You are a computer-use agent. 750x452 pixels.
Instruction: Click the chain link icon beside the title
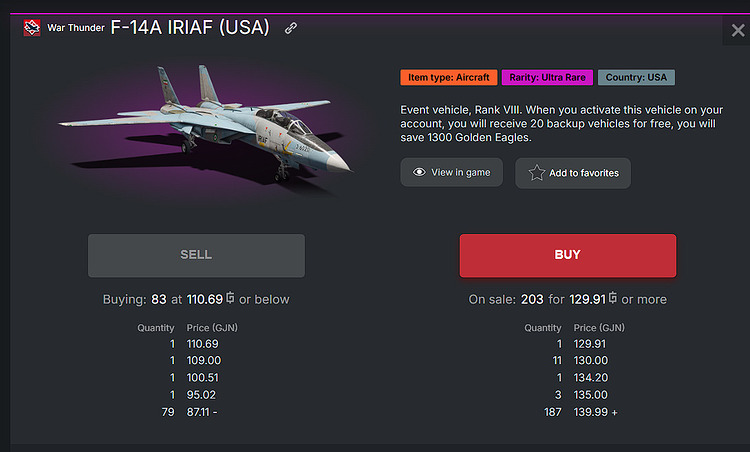coord(291,28)
